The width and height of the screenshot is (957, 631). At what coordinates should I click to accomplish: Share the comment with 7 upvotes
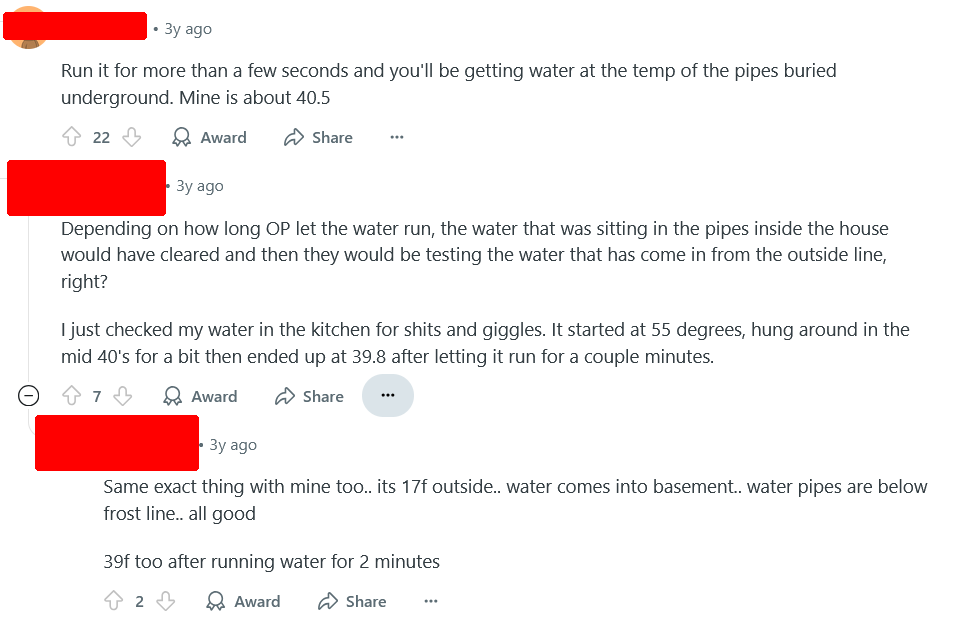pos(309,396)
